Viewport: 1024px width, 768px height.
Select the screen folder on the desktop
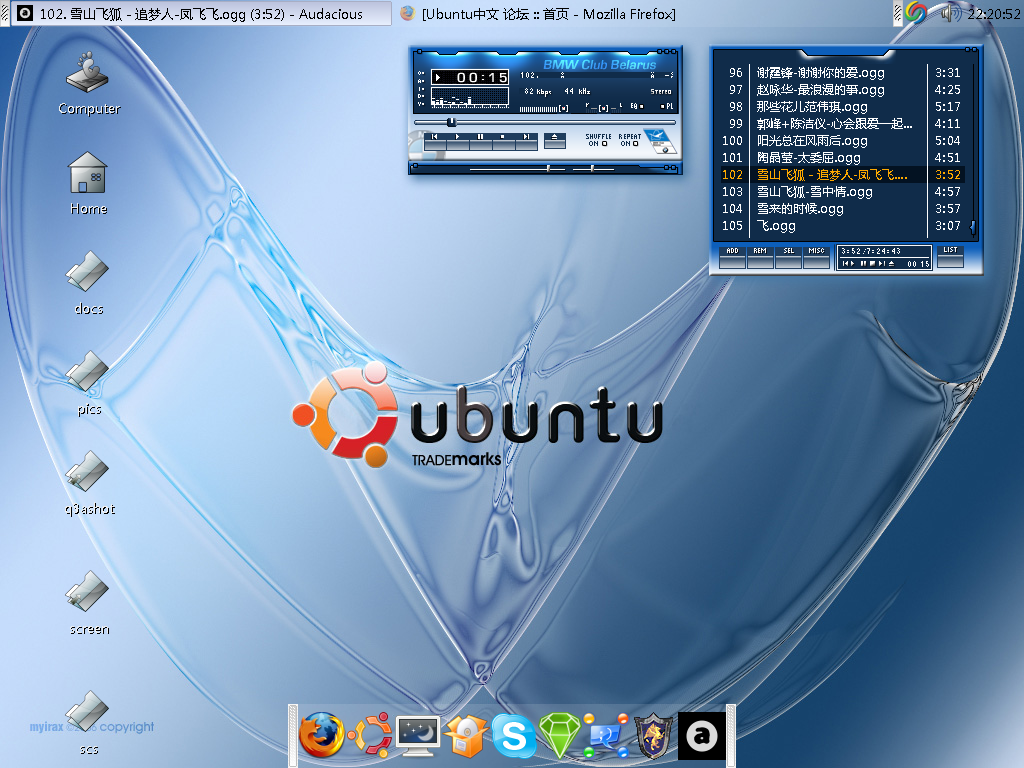(x=89, y=604)
